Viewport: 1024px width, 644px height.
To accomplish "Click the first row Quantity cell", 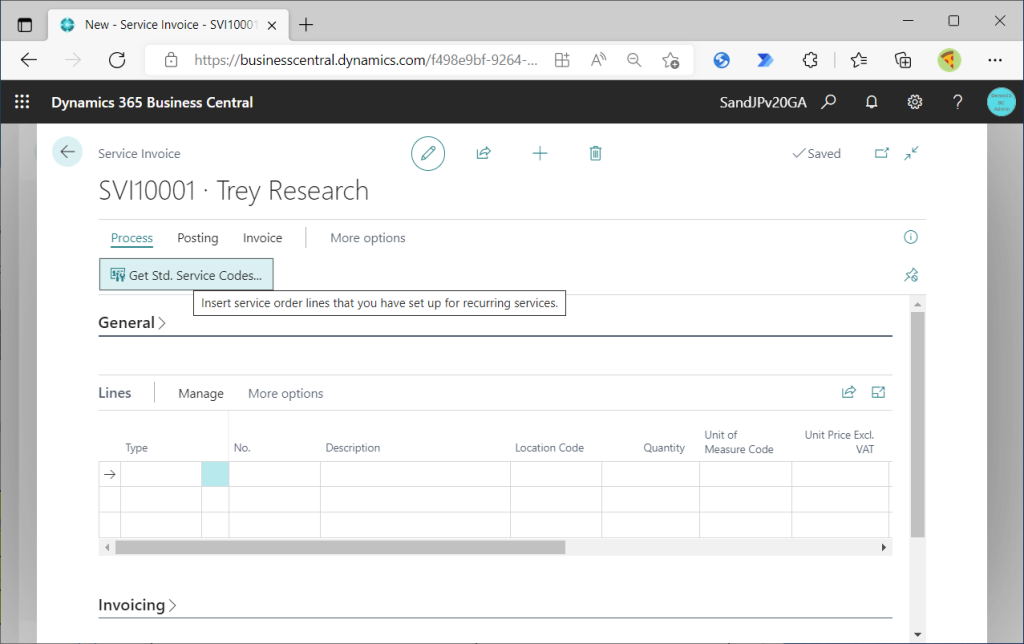I will point(650,474).
